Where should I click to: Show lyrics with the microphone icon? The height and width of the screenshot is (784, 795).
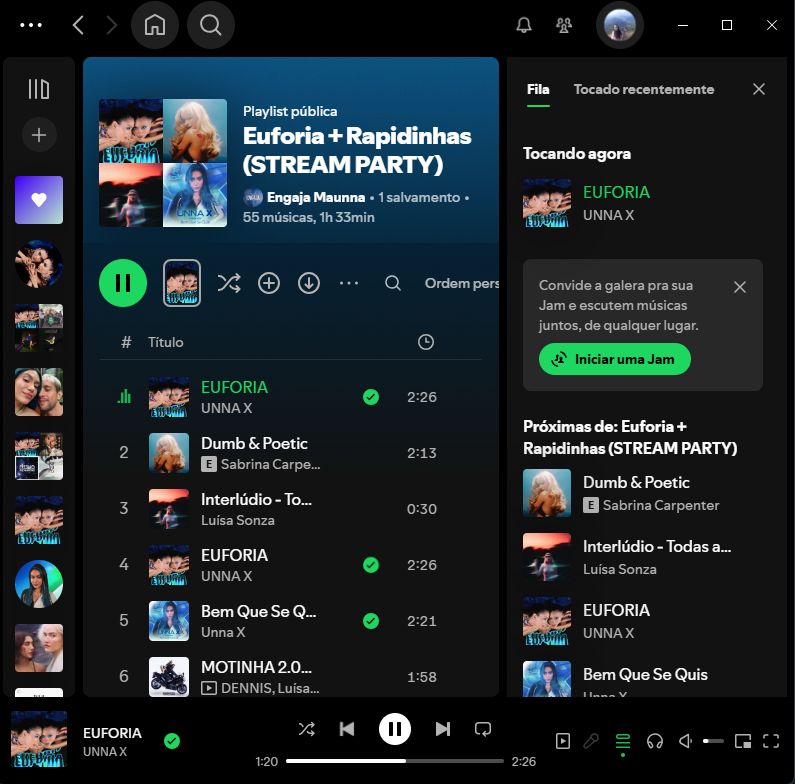click(591, 741)
